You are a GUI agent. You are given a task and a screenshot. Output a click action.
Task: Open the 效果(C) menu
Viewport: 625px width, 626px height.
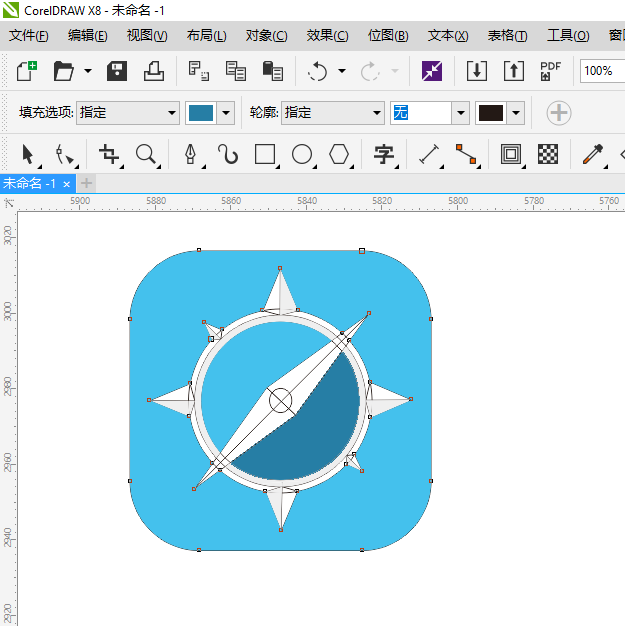(327, 36)
